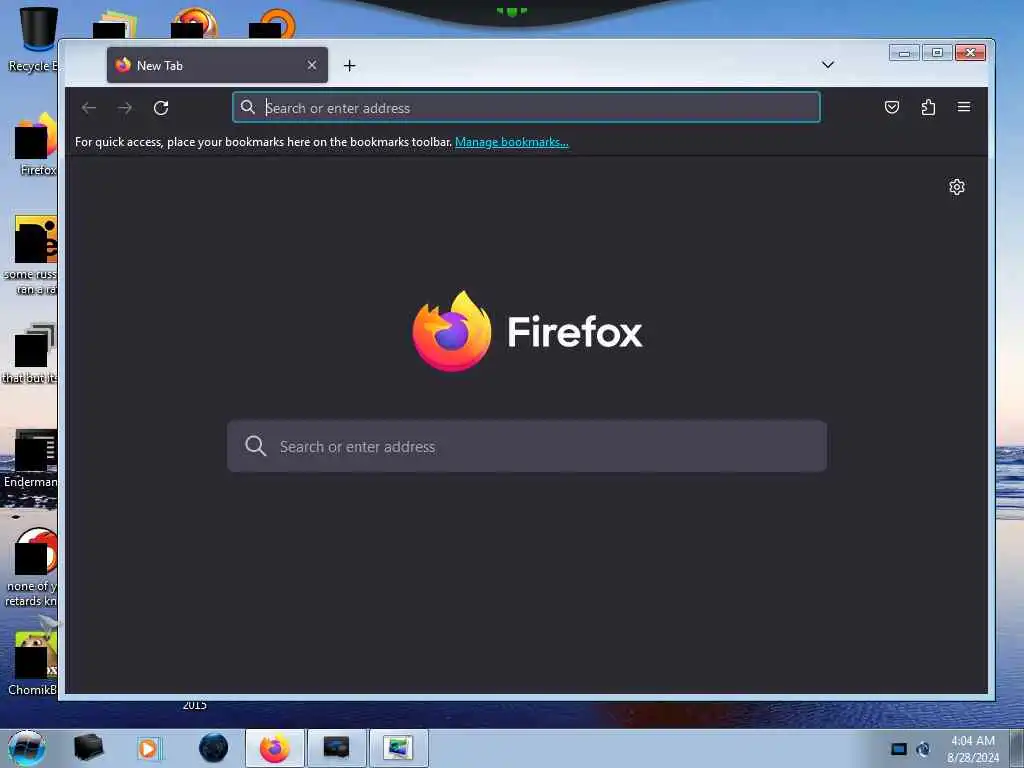Image resolution: width=1024 pixels, height=768 pixels.
Task: Focus the centered Search or enter address box
Action: coord(526,446)
